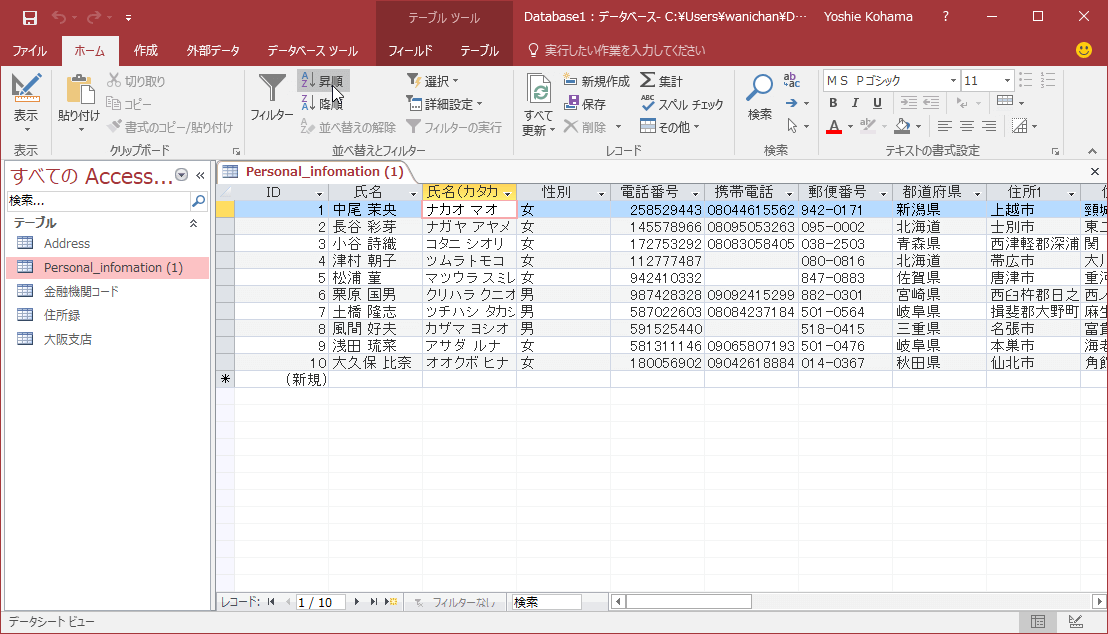Image resolution: width=1108 pixels, height=634 pixels.
Task: Click the bulleted list icon
Action: 1026,81
